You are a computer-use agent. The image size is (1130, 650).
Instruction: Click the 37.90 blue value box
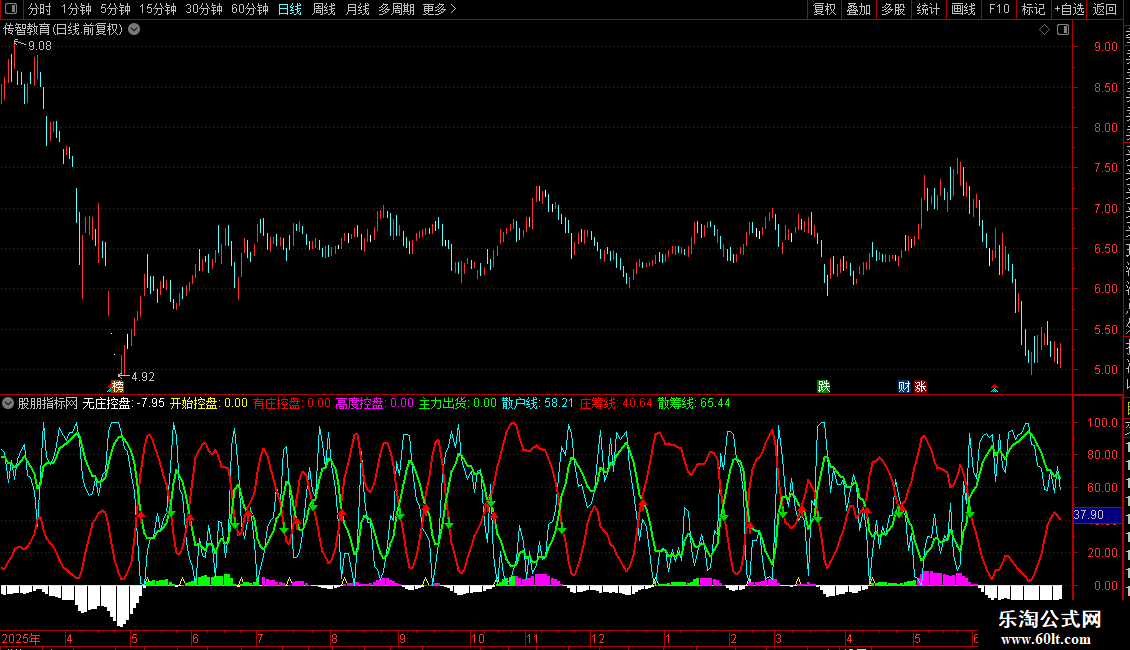(1098, 515)
